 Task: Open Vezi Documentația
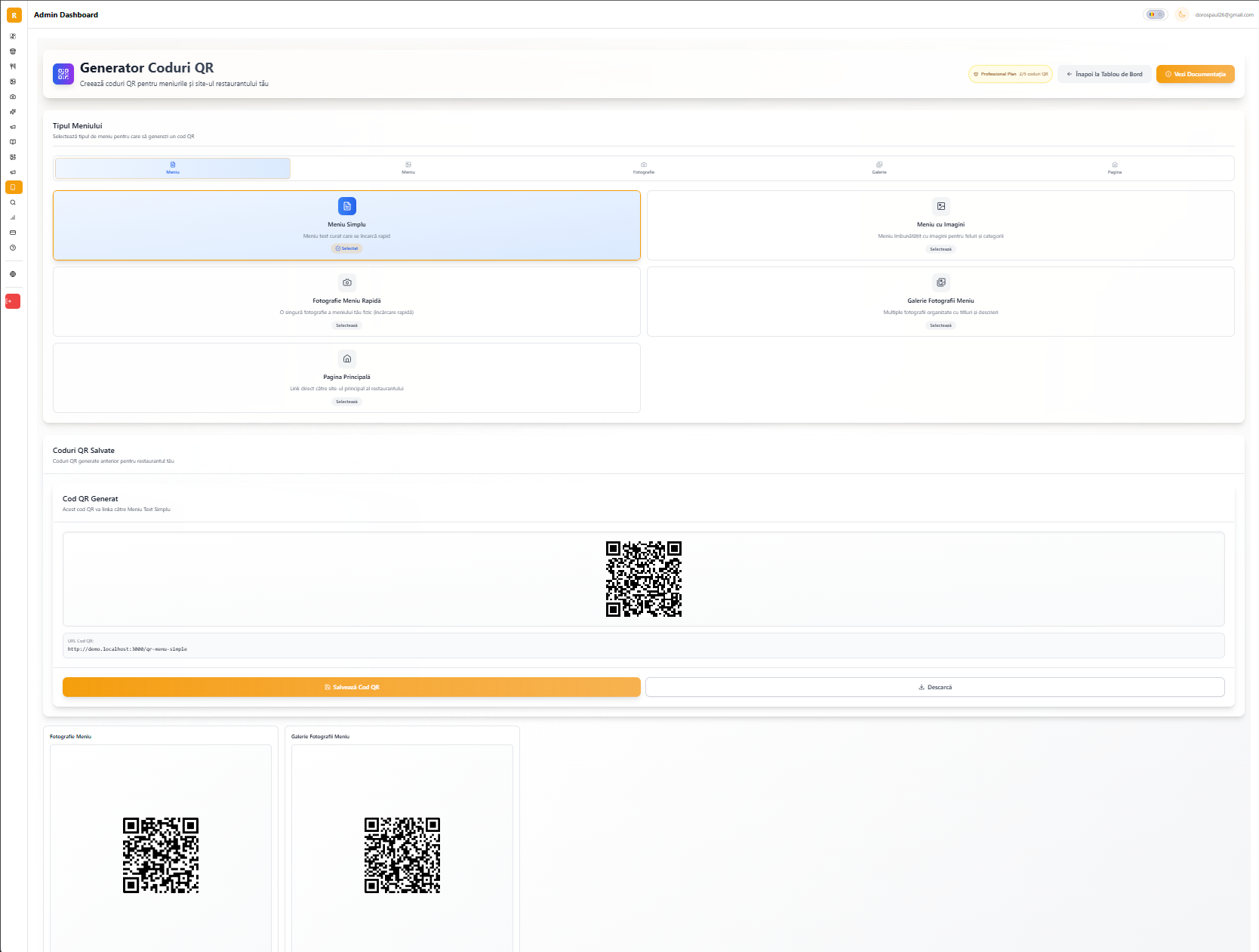point(1195,74)
